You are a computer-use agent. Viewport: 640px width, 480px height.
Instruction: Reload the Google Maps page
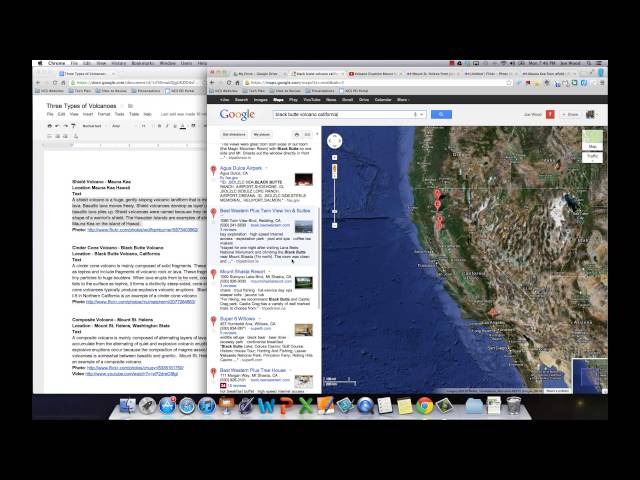point(230,83)
